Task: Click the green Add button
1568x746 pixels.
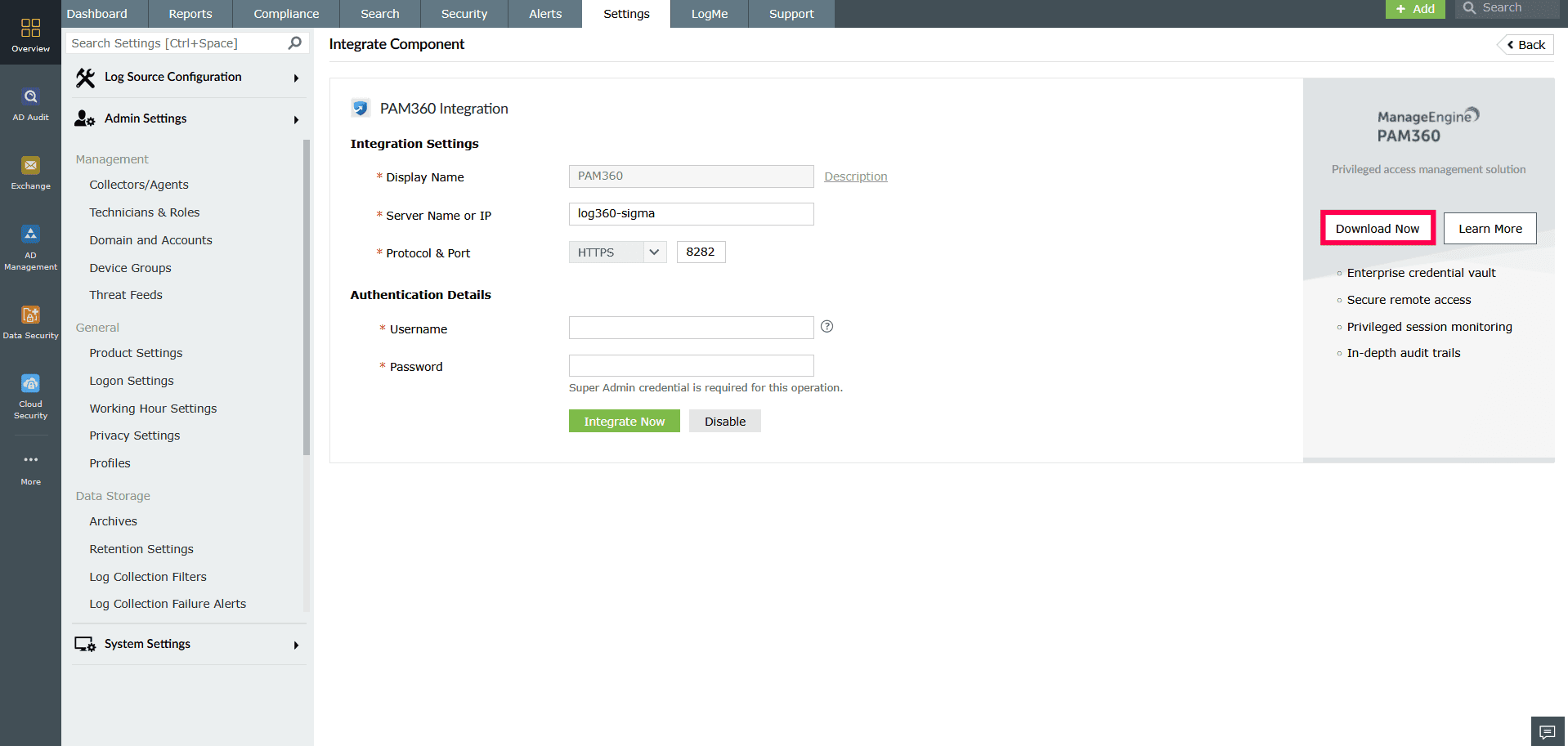Action: click(1415, 9)
